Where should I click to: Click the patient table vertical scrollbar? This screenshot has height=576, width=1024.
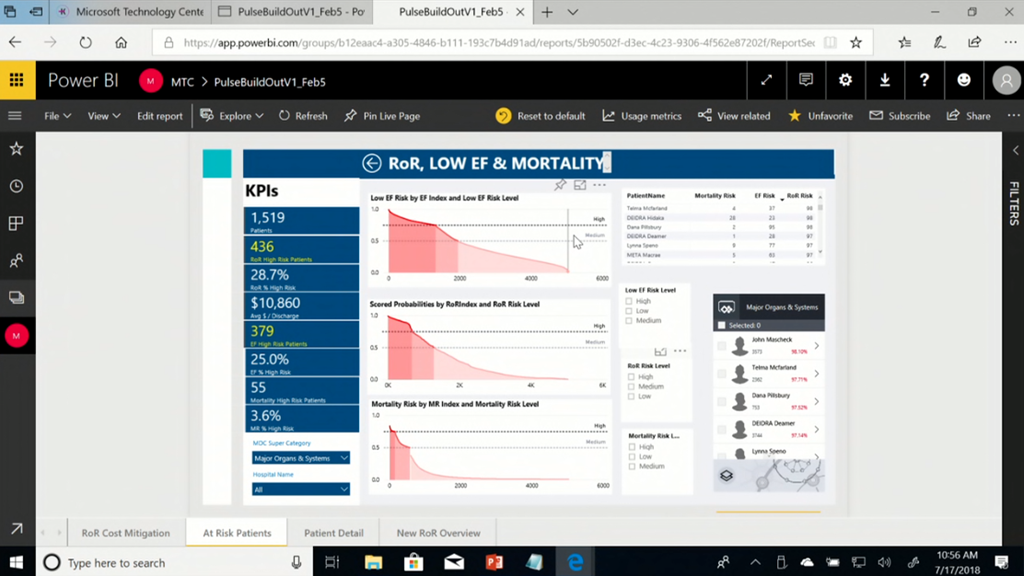pos(820,225)
